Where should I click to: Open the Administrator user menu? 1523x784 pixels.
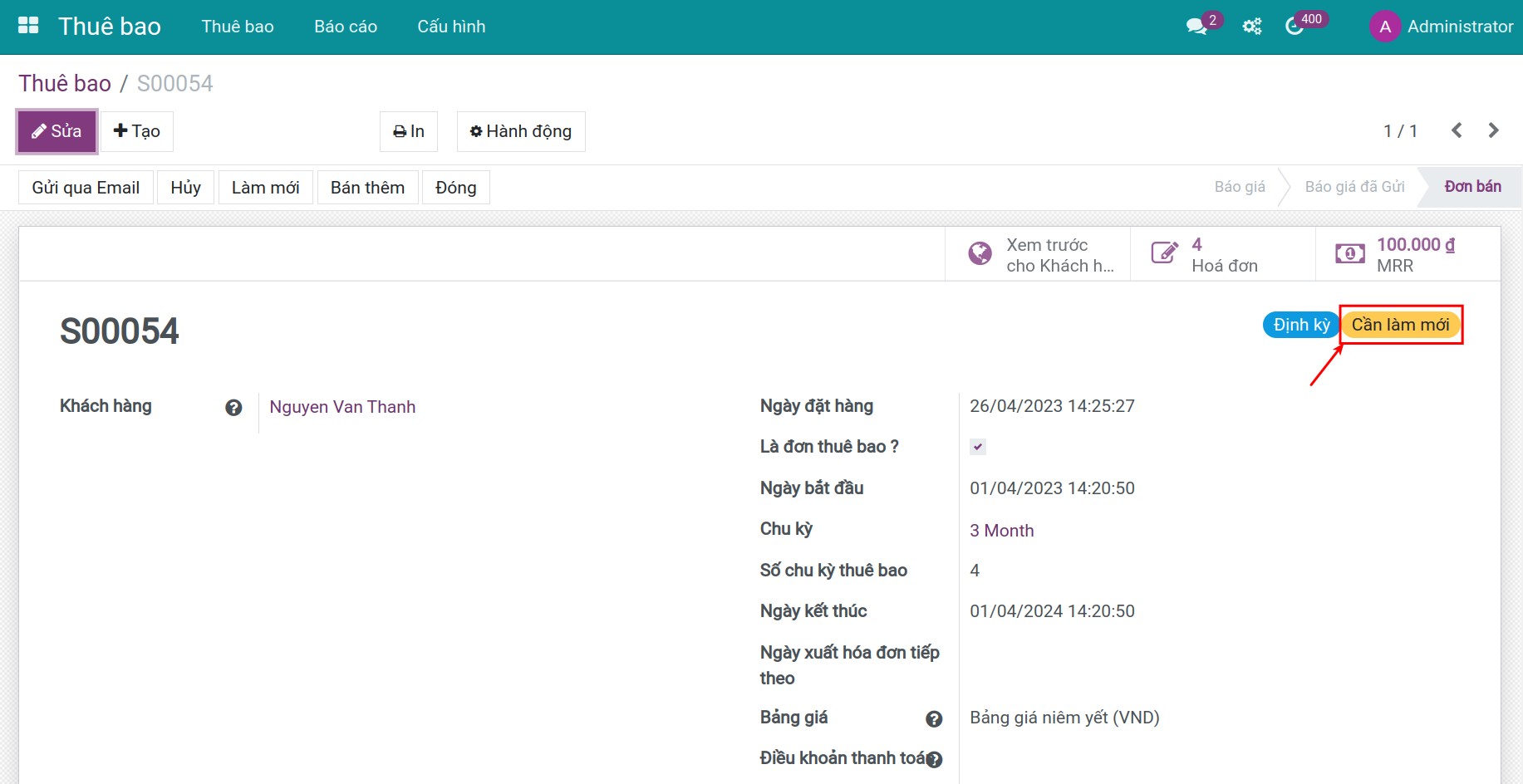1442,27
